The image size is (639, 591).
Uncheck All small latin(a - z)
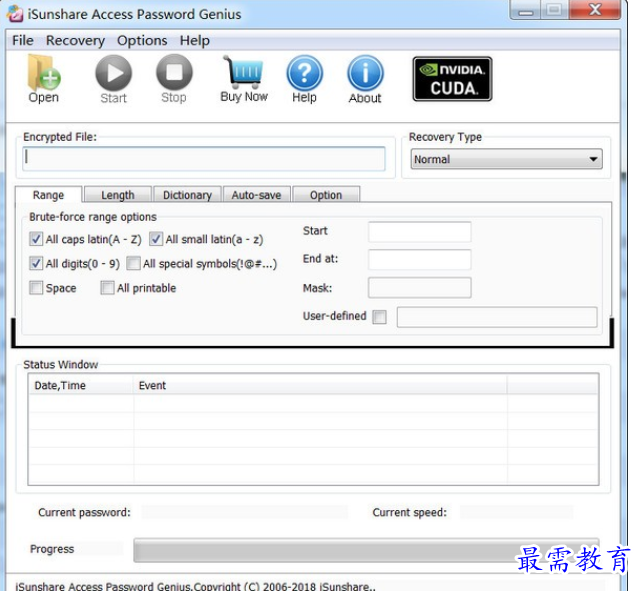pyautogui.click(x=156, y=239)
